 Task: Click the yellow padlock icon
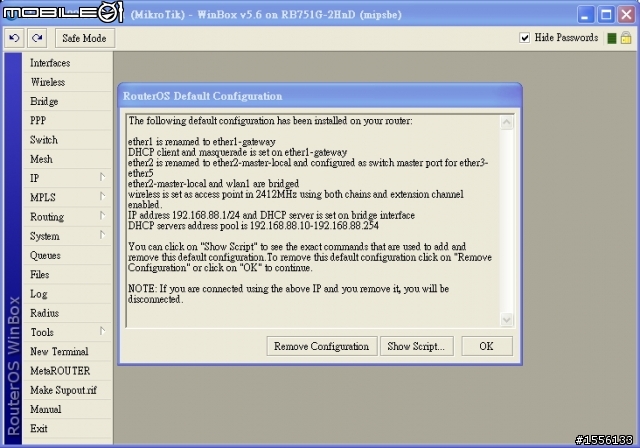point(626,38)
